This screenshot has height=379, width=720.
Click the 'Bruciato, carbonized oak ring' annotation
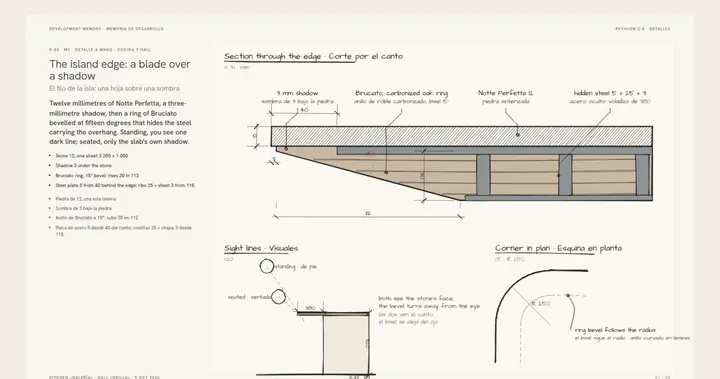pyautogui.click(x=401, y=93)
